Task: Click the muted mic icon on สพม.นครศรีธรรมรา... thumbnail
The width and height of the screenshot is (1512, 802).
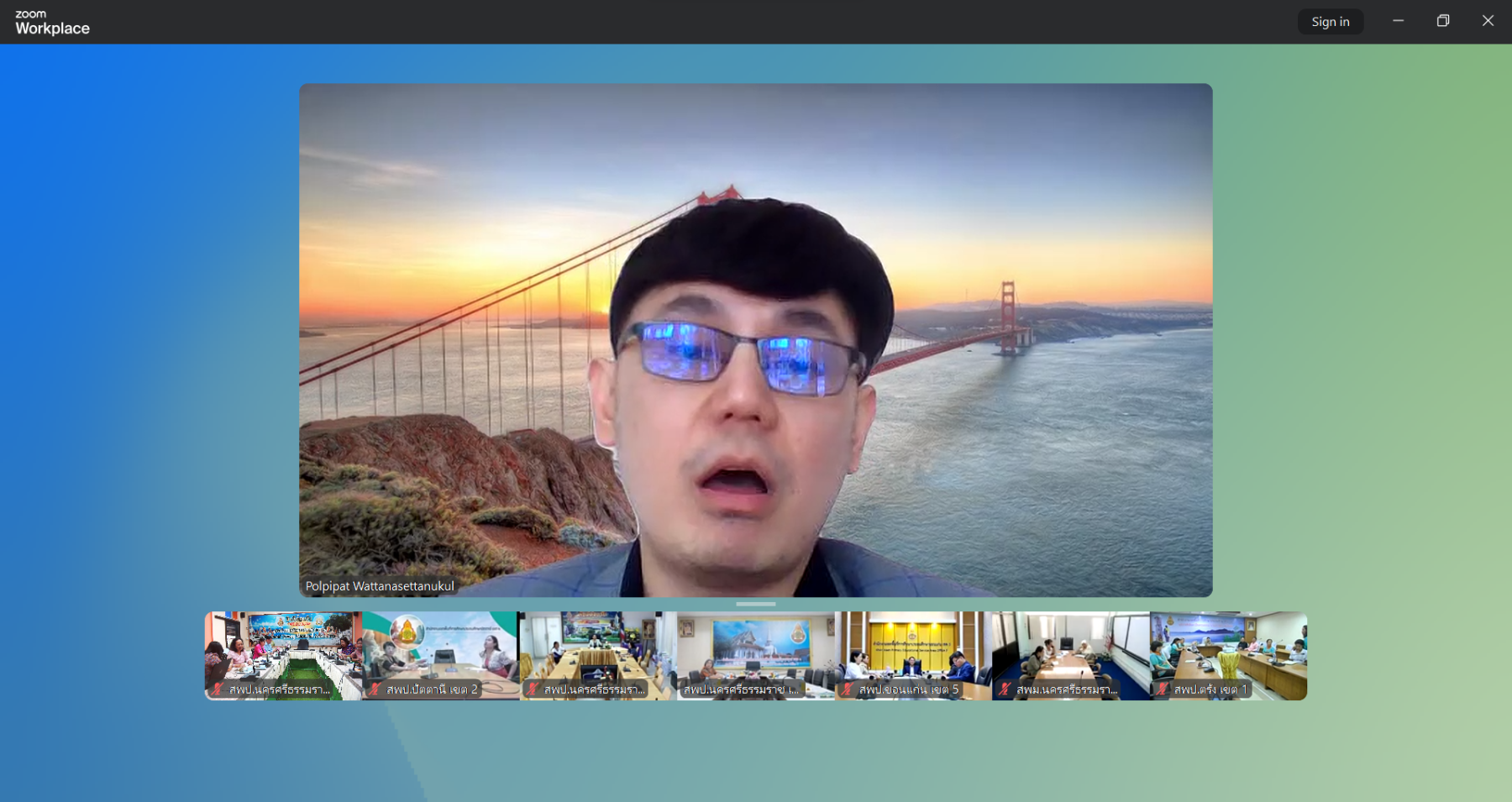Action: pos(1005,689)
